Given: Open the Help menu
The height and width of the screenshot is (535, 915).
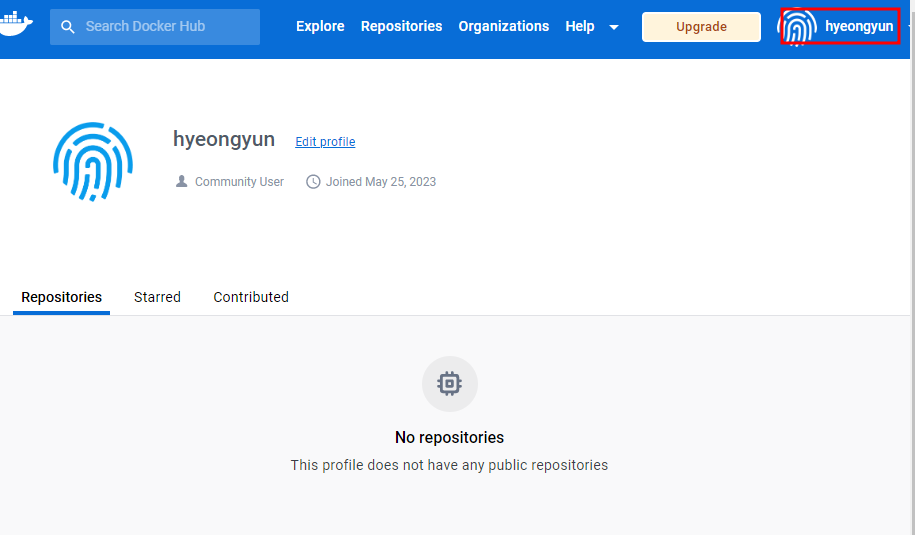Looking at the screenshot, I should point(579,26).
